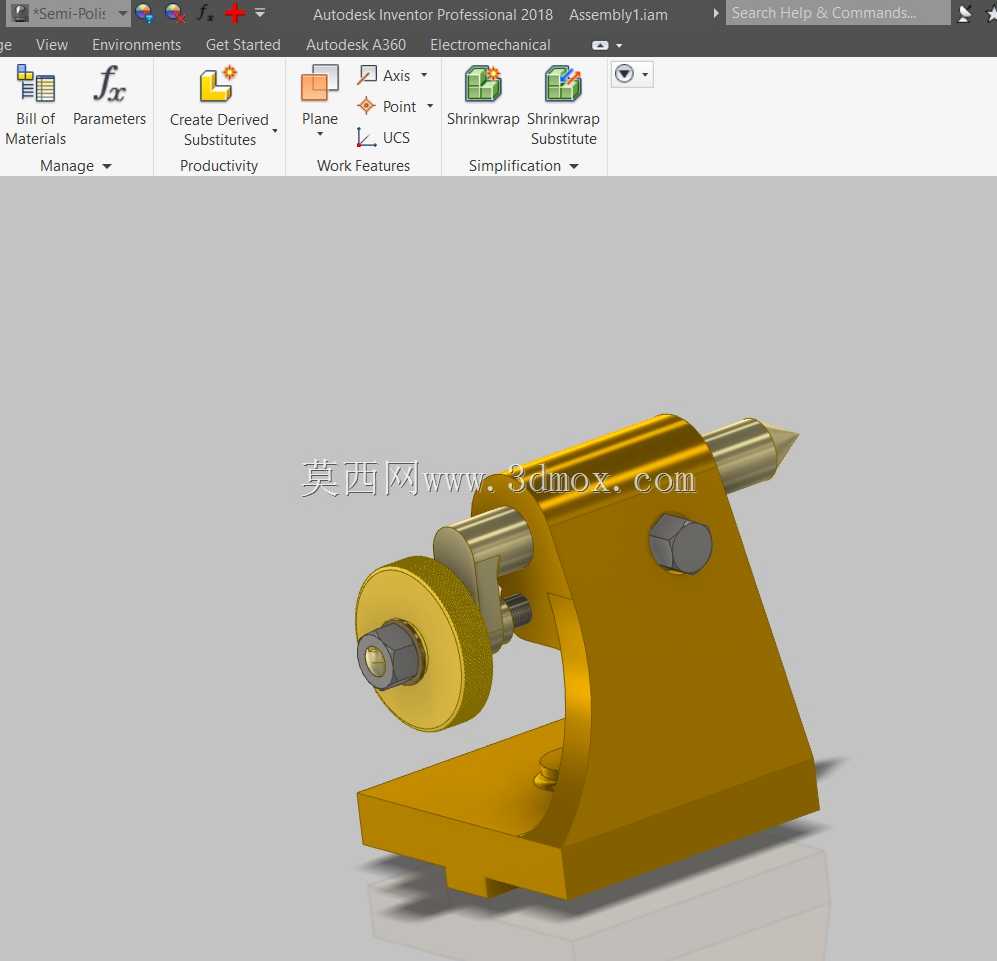Image resolution: width=997 pixels, height=961 pixels.
Task: Click the red plus quick-access icon
Action: [x=235, y=13]
